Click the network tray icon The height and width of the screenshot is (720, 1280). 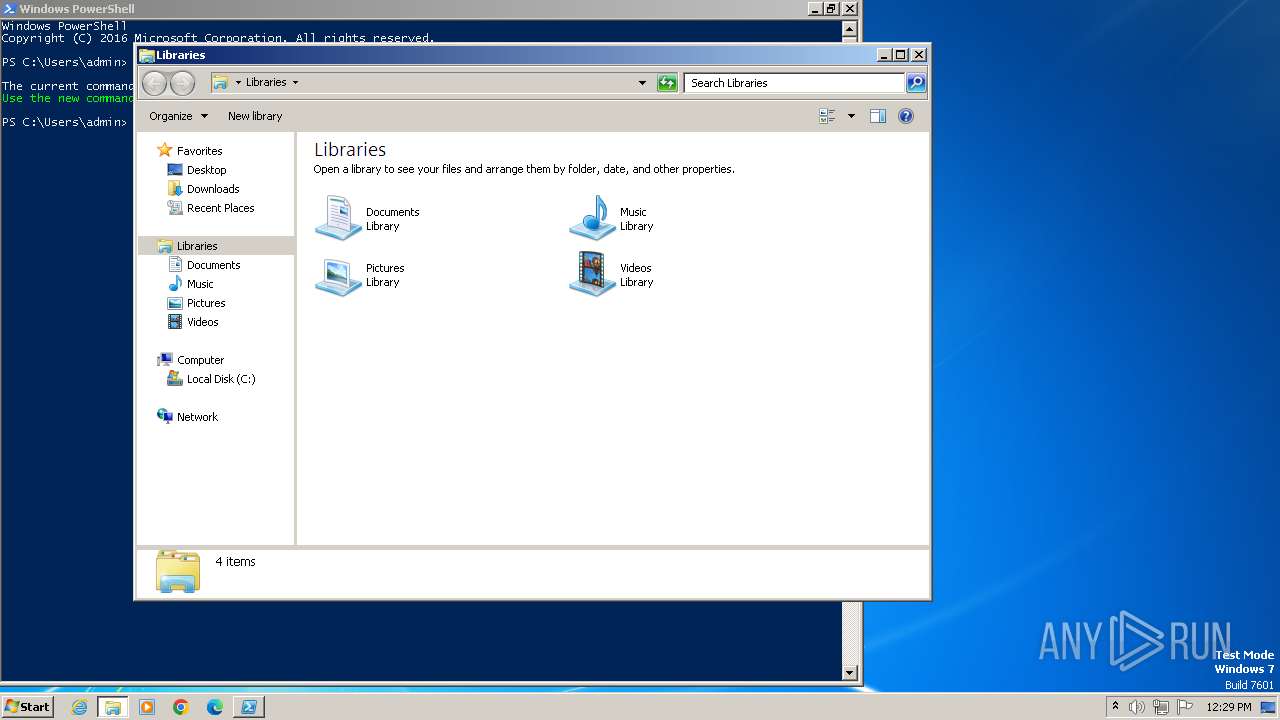(x=1161, y=707)
